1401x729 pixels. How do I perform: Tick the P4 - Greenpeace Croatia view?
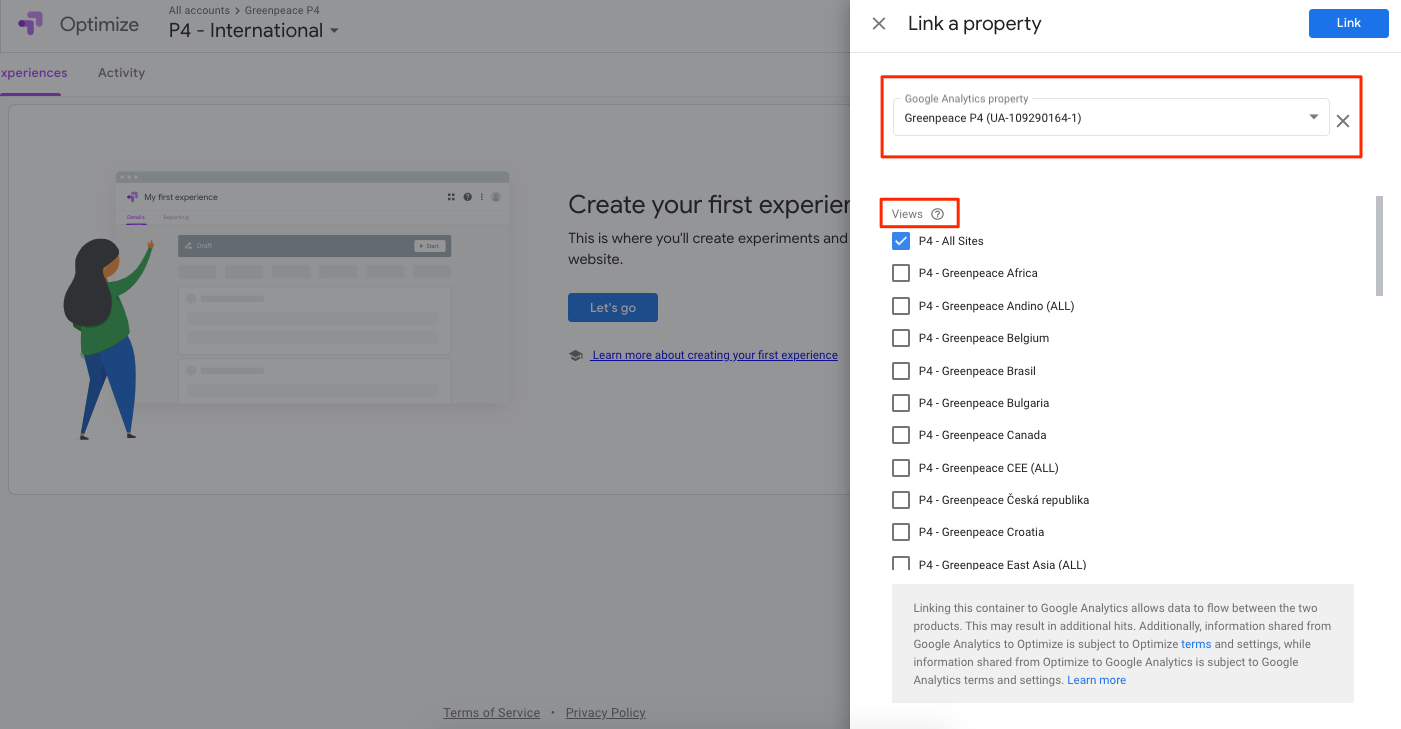pos(901,532)
